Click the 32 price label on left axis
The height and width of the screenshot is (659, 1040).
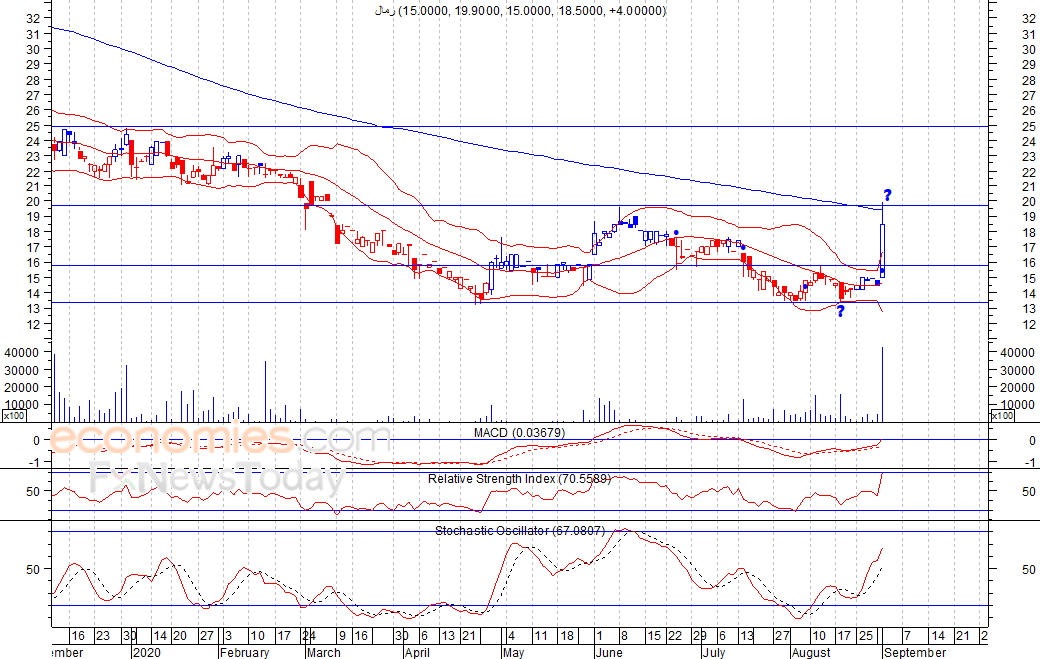tap(33, 18)
